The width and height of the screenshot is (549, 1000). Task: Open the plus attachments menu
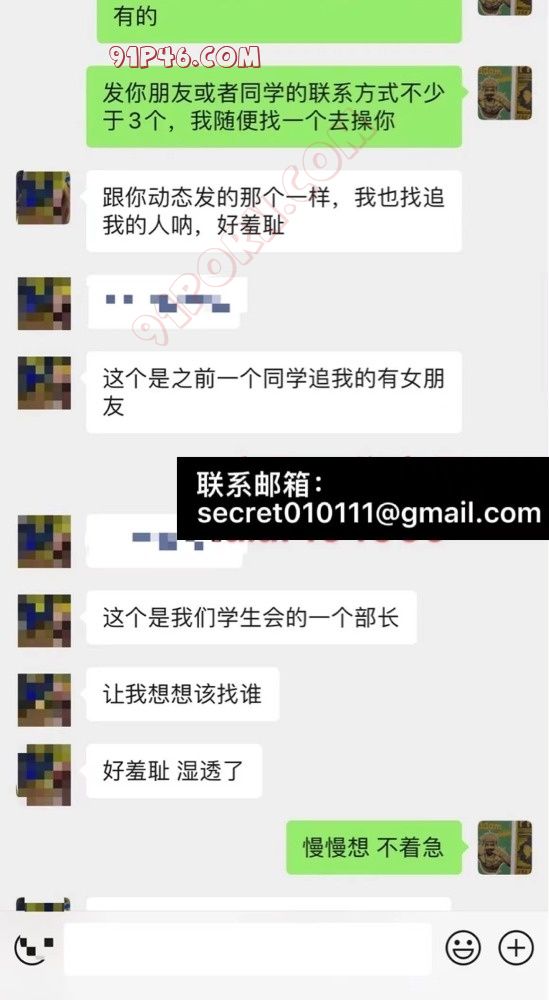coord(515,948)
